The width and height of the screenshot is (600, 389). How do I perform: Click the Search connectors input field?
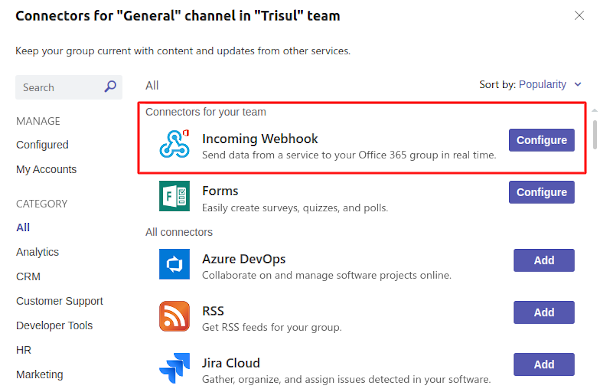point(68,87)
